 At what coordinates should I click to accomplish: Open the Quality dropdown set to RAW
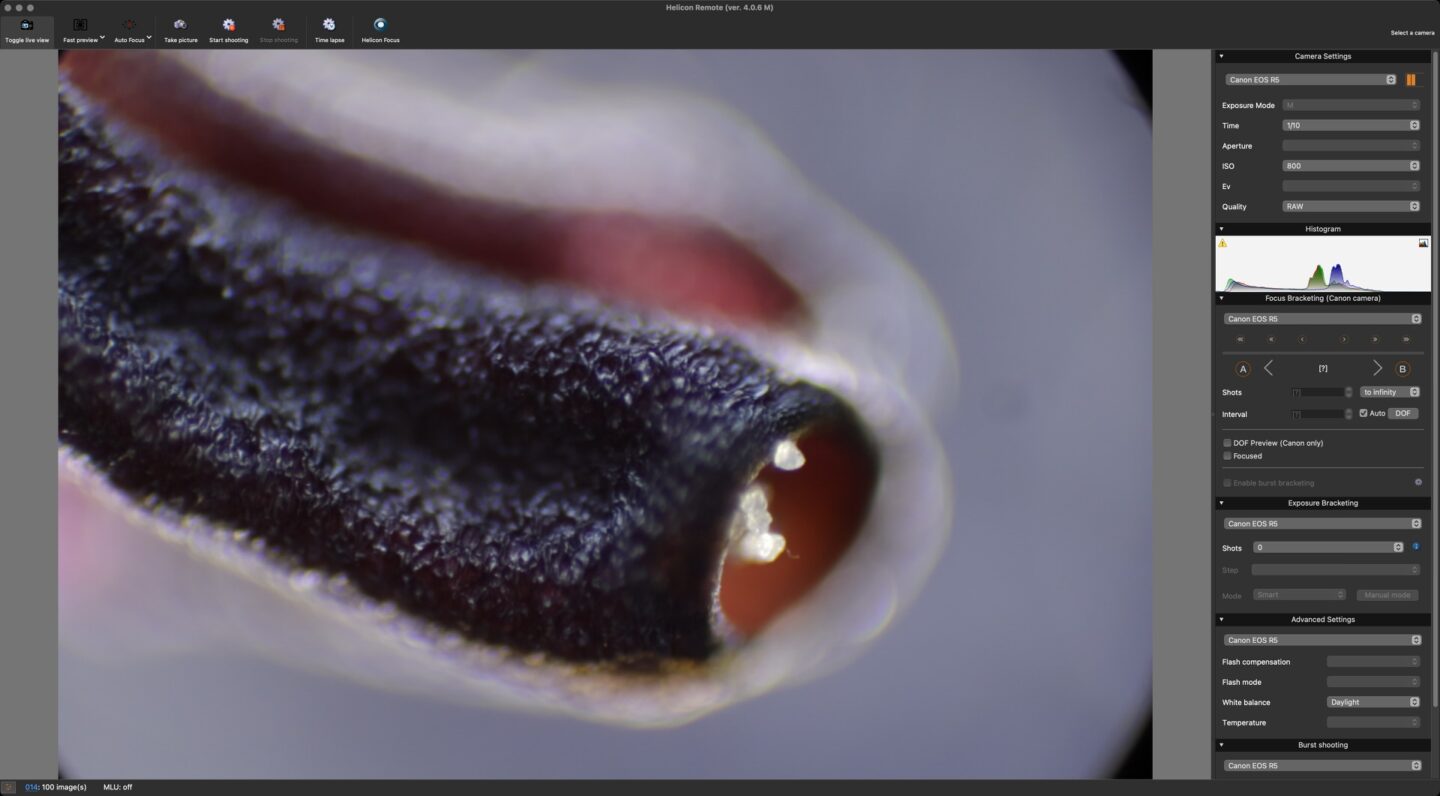(1350, 207)
